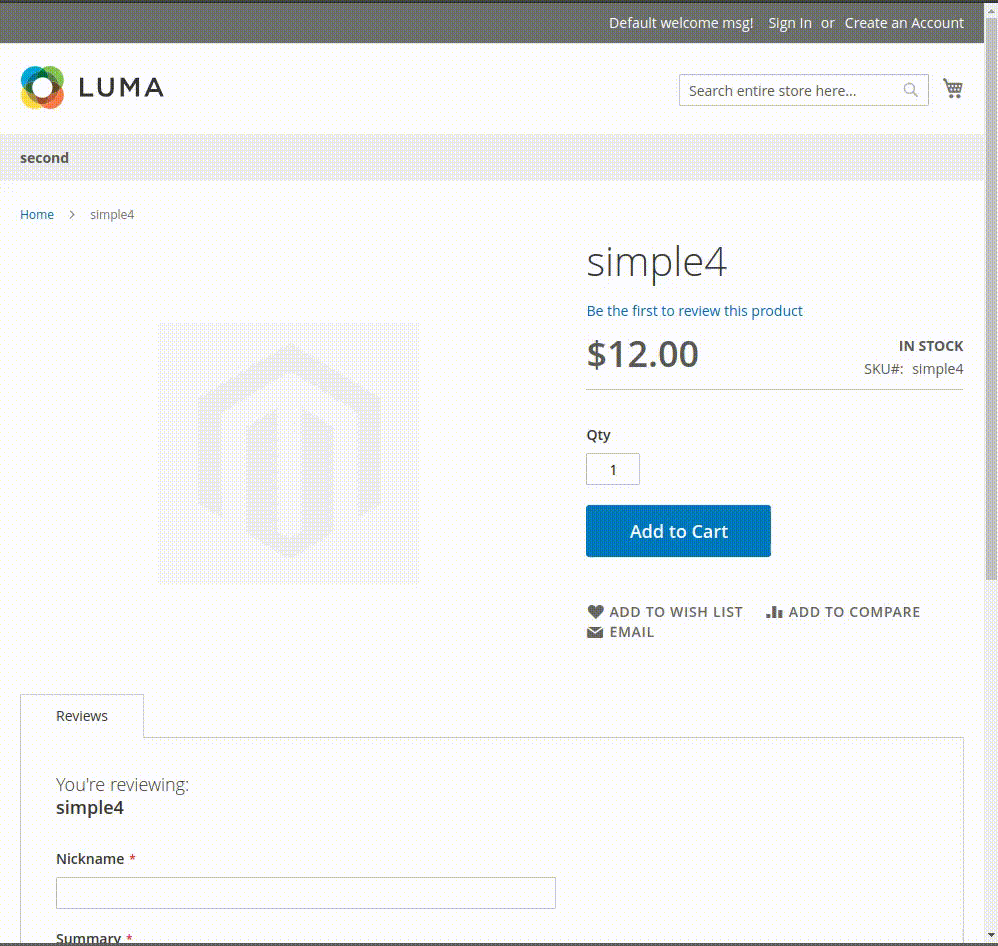Click the heart icon for Add to Wish List
This screenshot has width=998, height=946.
tap(596, 611)
